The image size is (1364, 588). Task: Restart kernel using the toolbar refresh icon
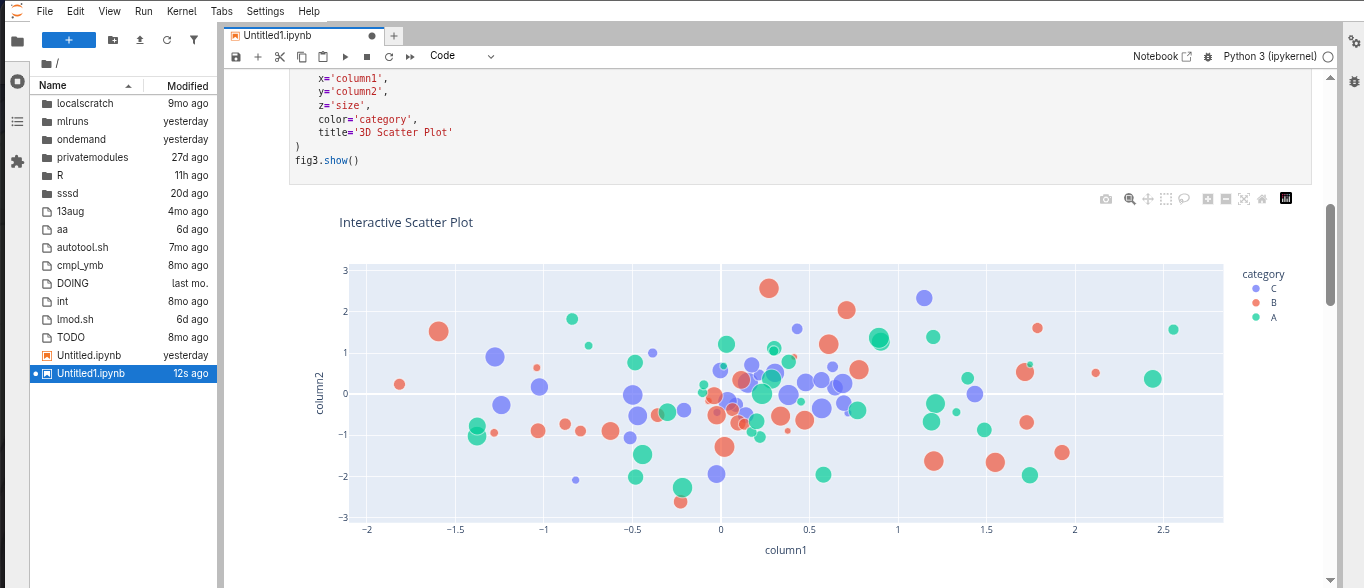tap(388, 57)
